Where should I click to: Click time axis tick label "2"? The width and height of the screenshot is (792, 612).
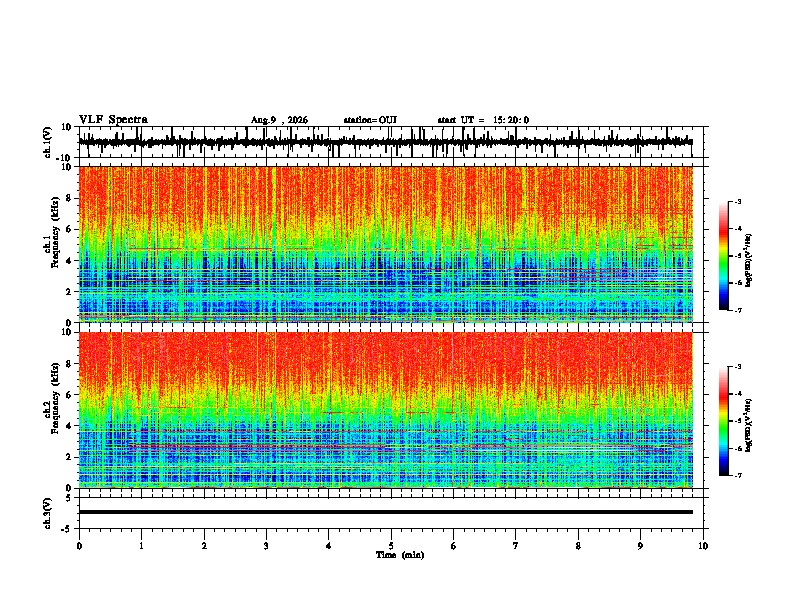(x=204, y=546)
